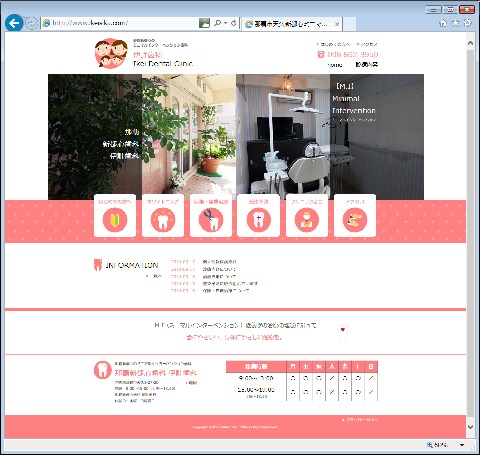
Task: Open the list link under INFORMATION
Action: pos(154,276)
